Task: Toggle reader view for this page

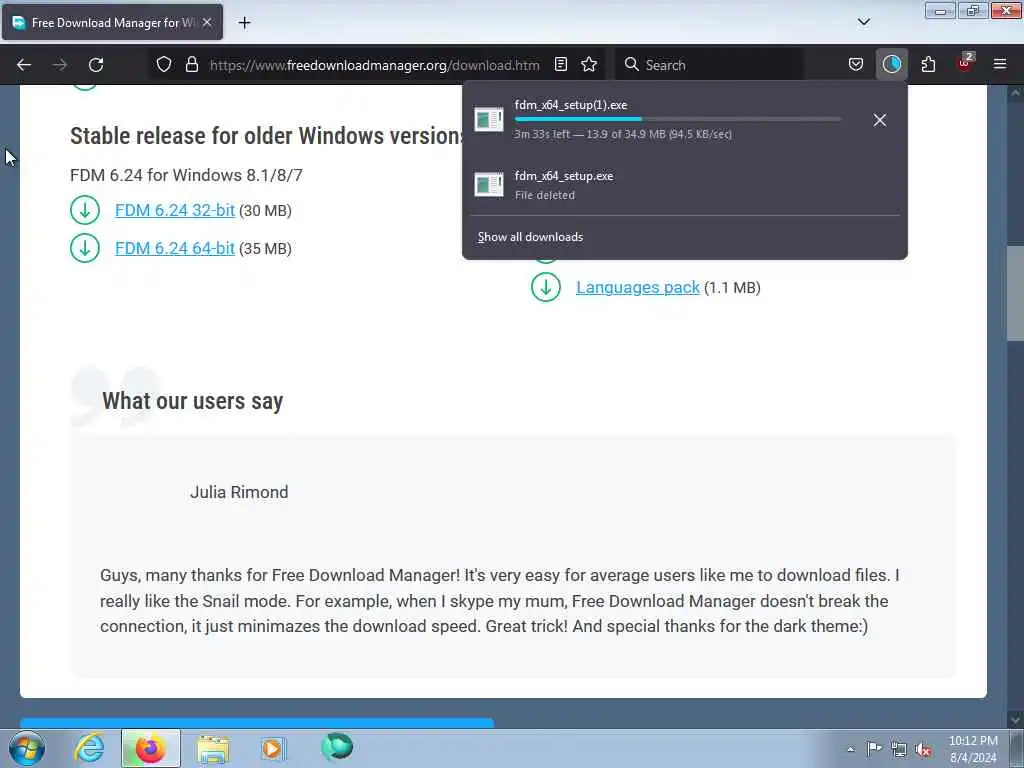Action: tap(560, 65)
